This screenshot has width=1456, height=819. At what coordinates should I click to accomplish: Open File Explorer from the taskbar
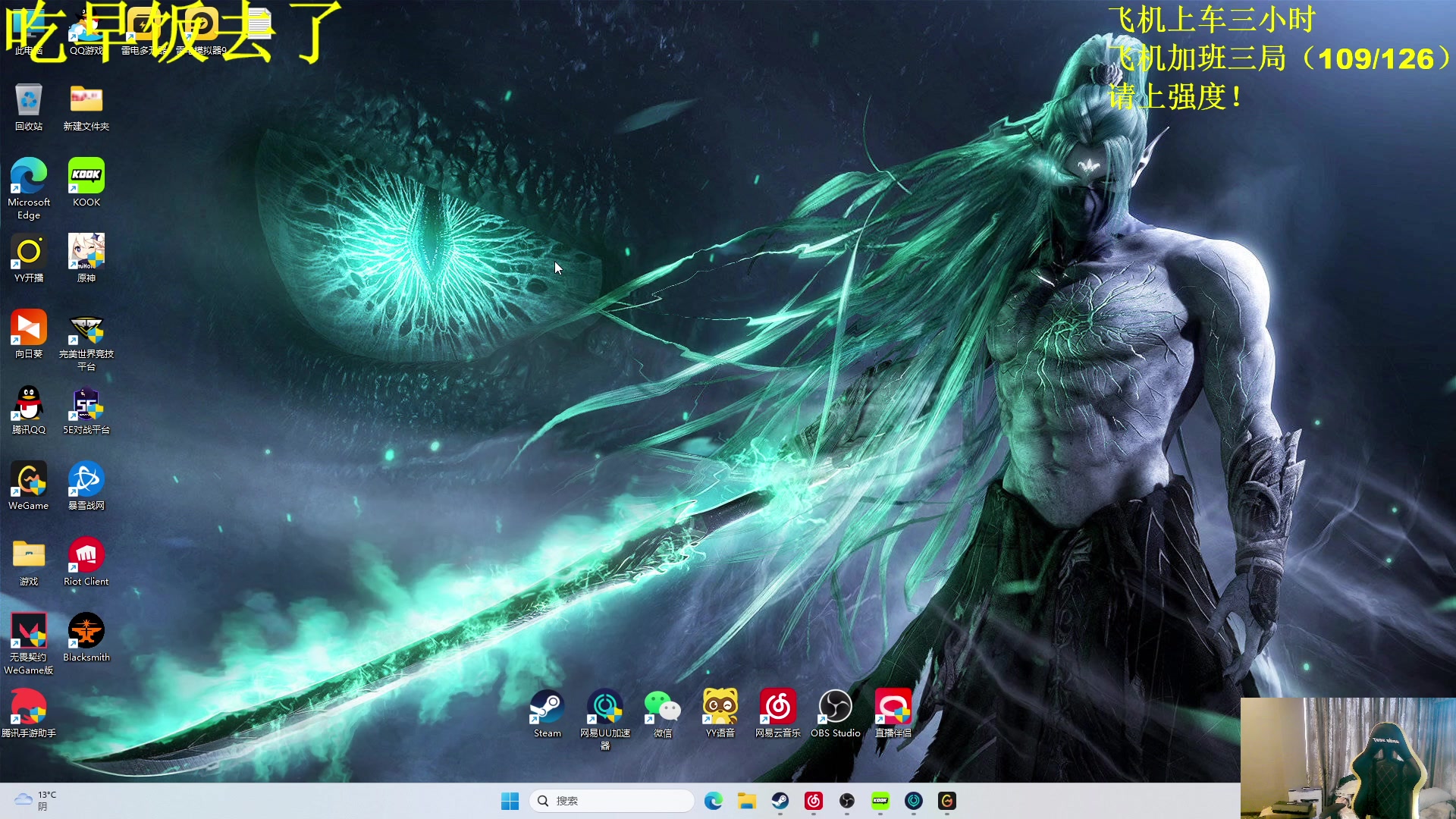(747, 801)
